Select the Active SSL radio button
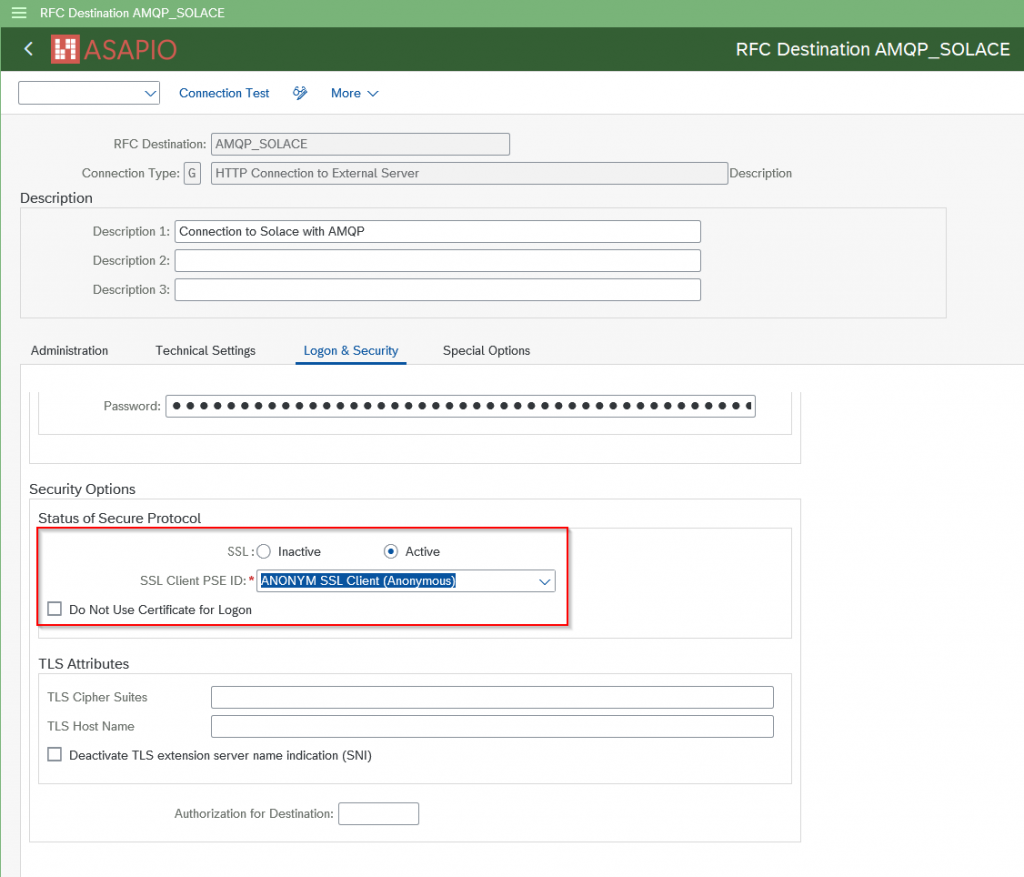 392,551
